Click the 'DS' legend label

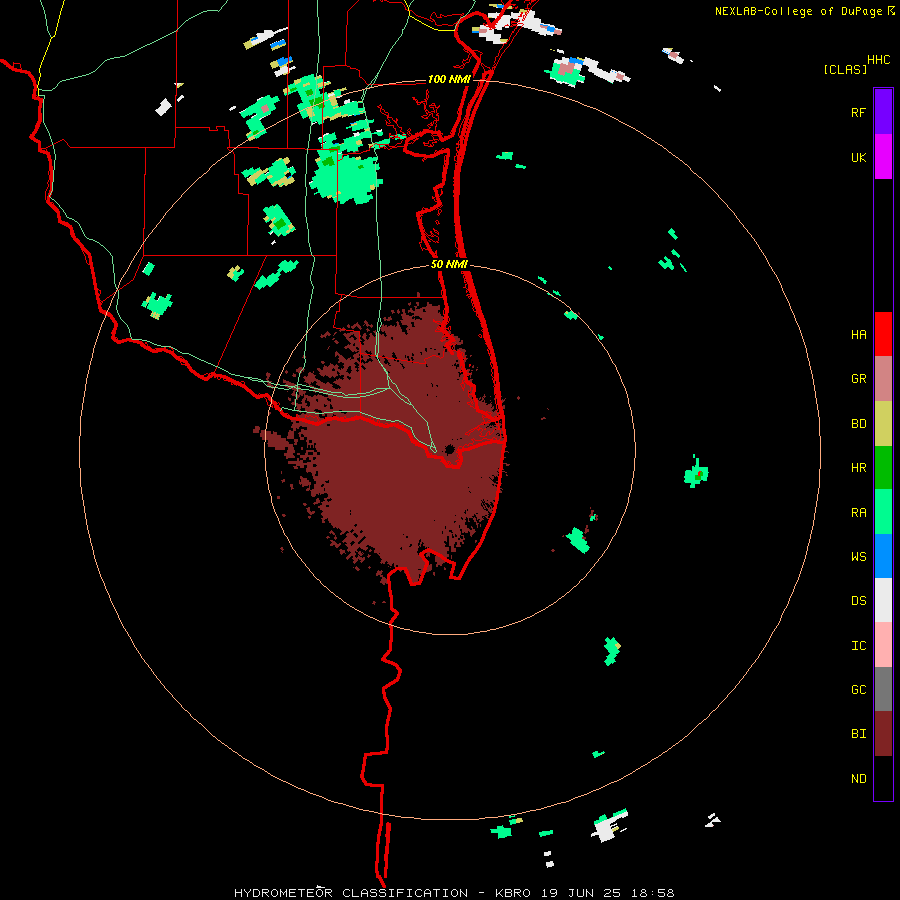click(858, 601)
